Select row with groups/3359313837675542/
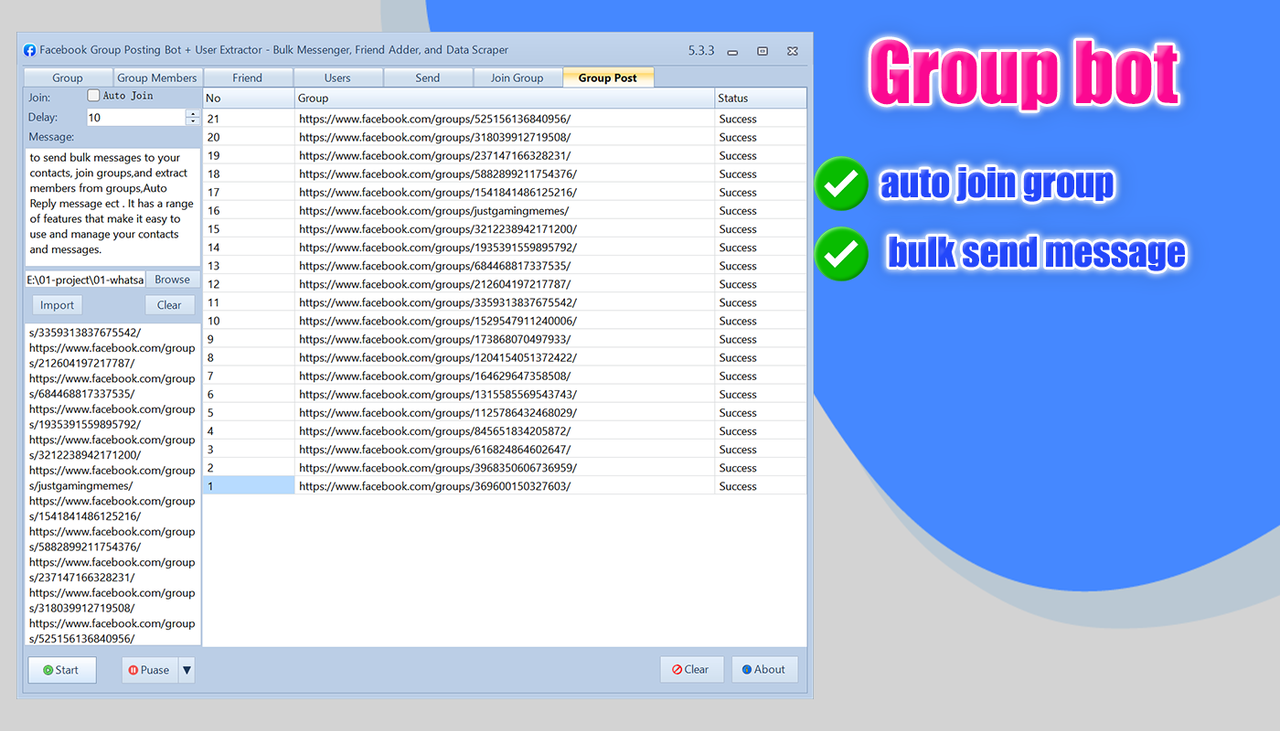This screenshot has height=731, width=1280. (x=505, y=302)
